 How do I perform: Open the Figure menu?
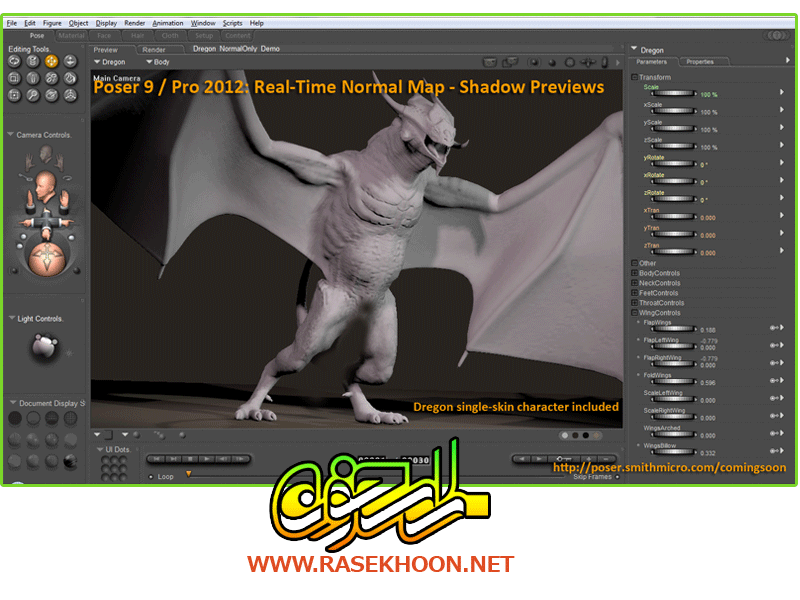(x=52, y=23)
